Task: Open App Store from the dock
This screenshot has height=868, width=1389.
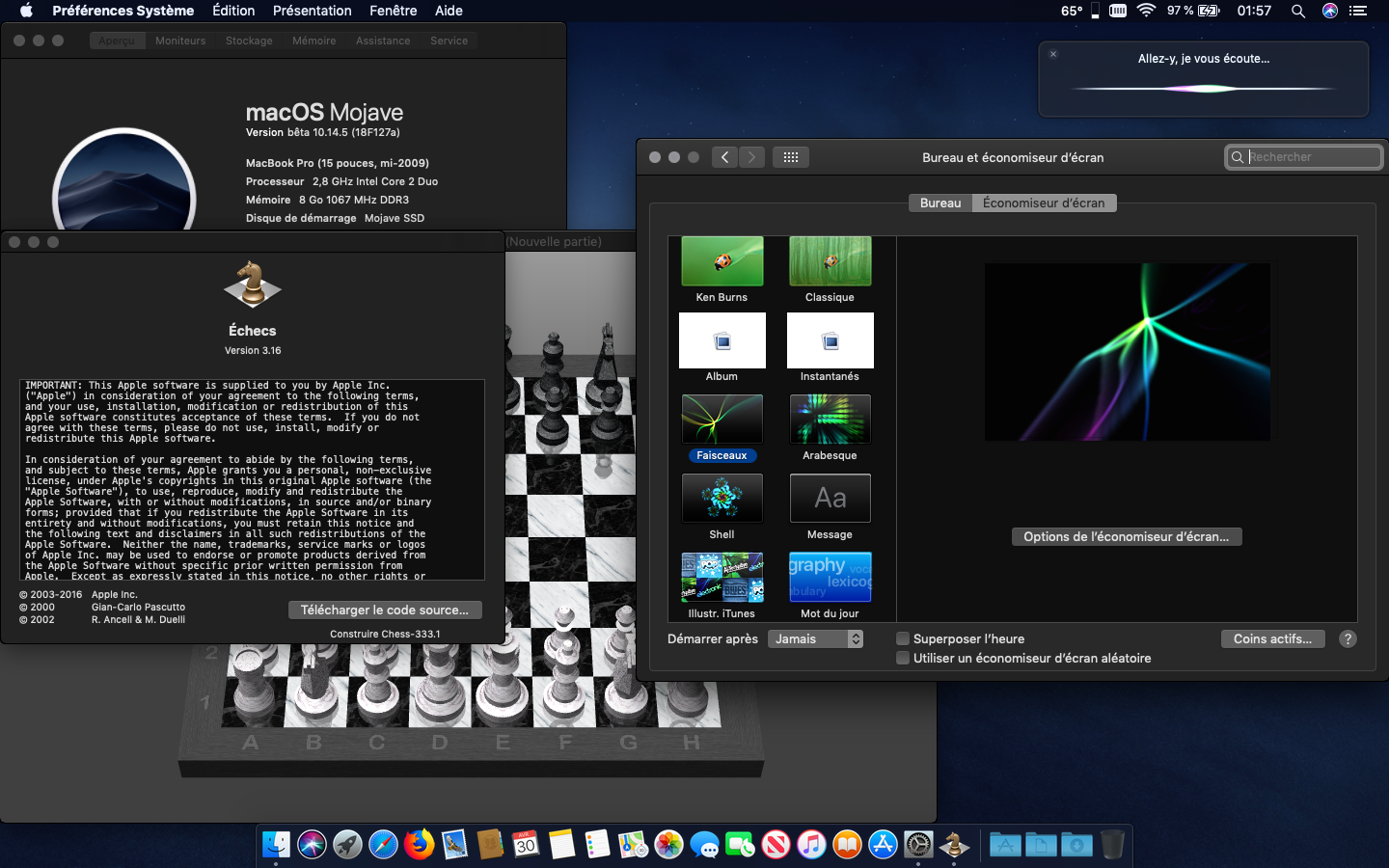Action: (883, 845)
